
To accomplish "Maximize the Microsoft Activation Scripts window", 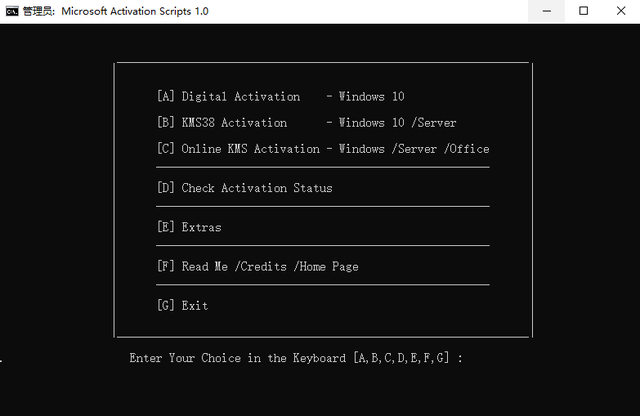I will (x=584, y=11).
